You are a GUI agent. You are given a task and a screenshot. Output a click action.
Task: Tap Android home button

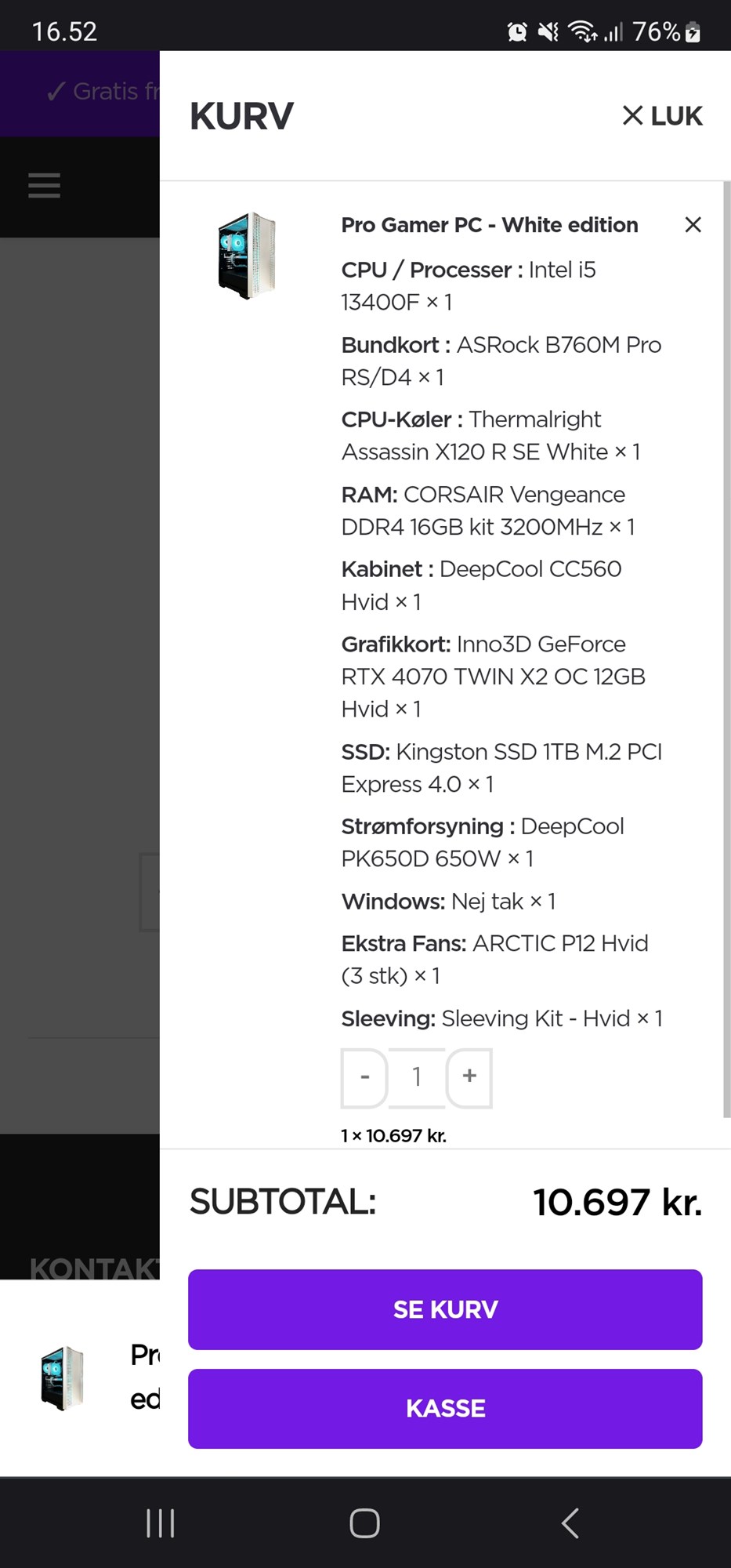tap(364, 1523)
